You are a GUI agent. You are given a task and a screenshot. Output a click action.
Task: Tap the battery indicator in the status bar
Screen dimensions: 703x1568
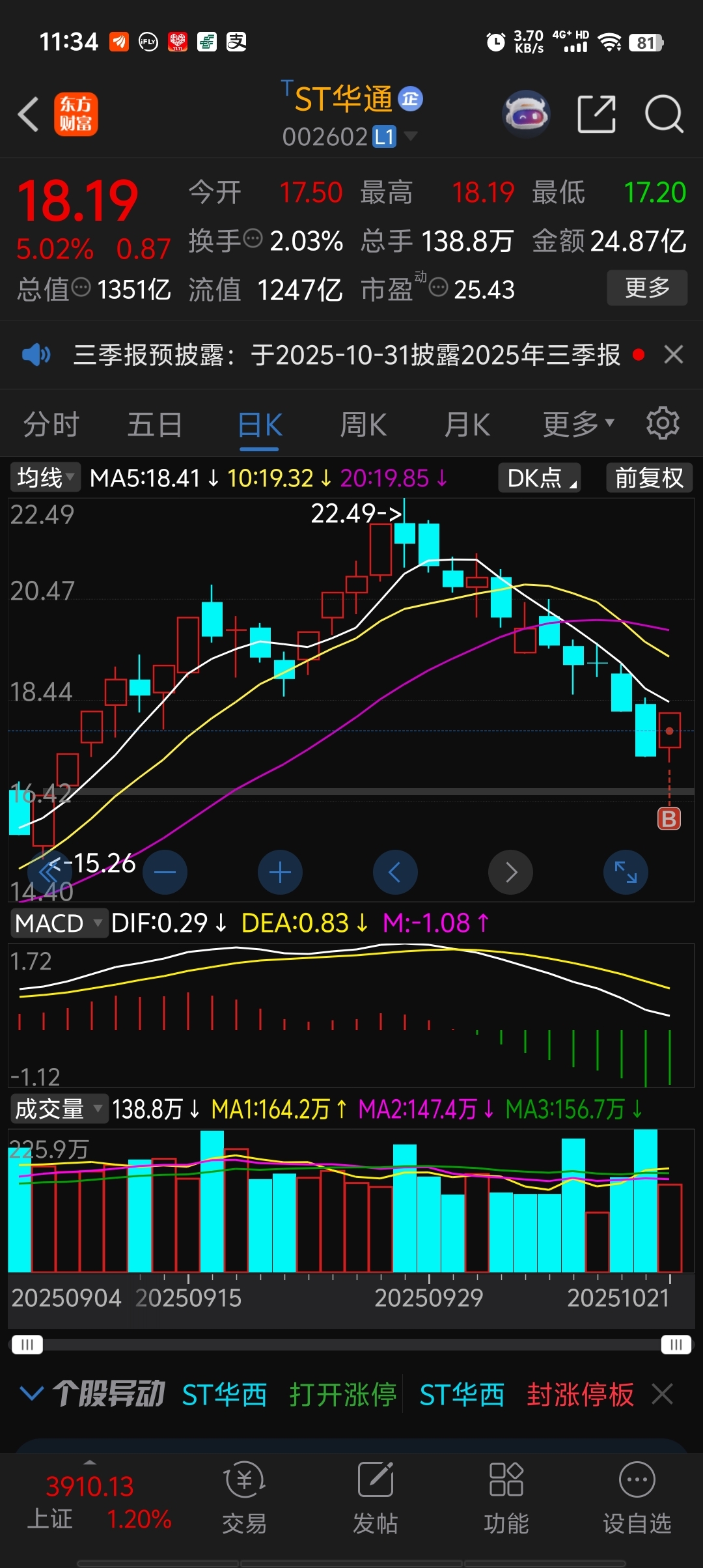pos(646,43)
